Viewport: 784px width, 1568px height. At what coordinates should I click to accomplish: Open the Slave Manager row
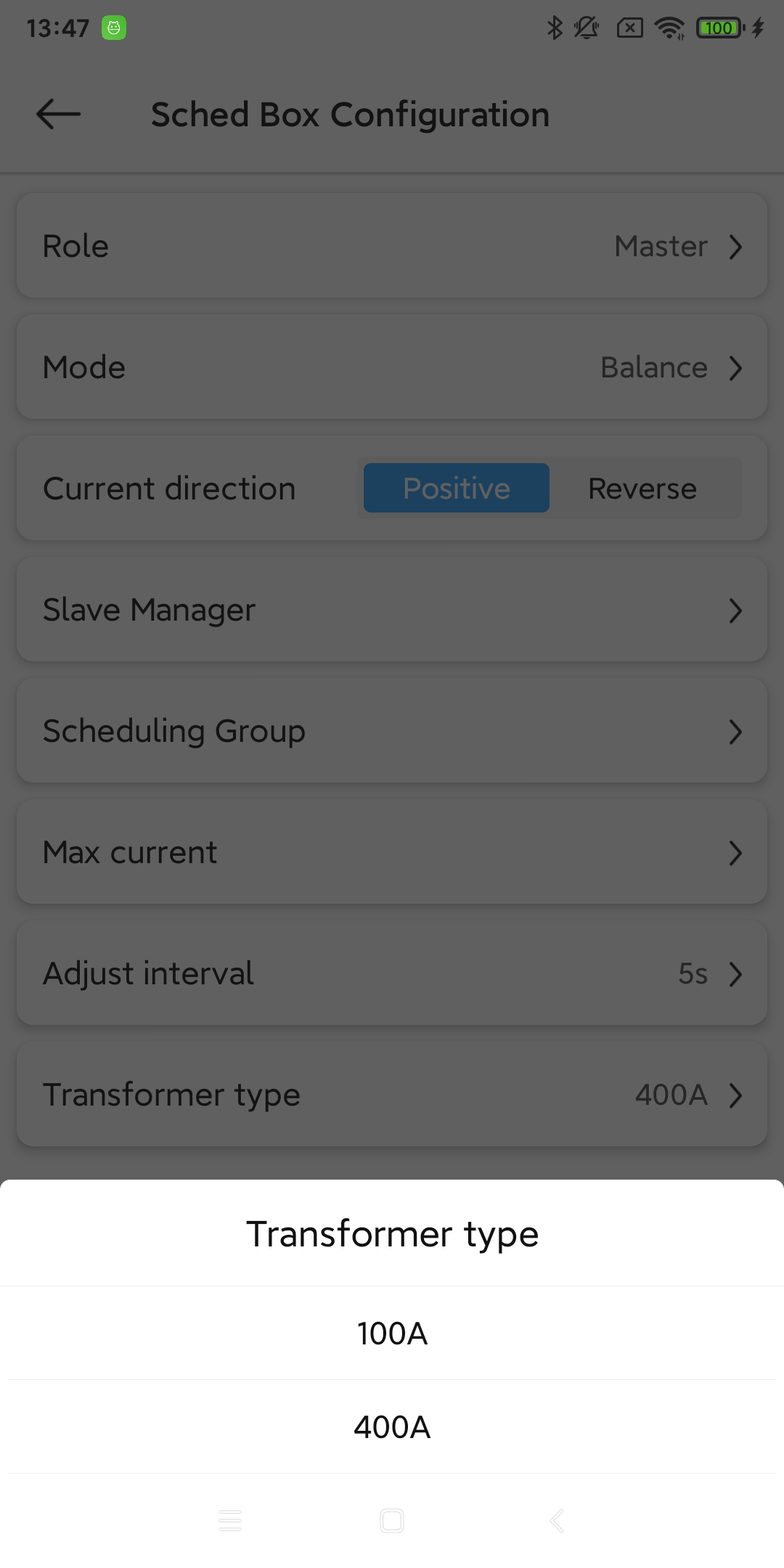pos(392,610)
